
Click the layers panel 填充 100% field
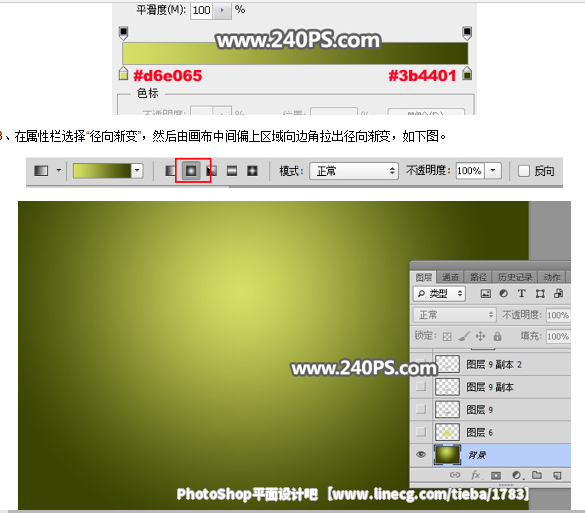tap(558, 337)
